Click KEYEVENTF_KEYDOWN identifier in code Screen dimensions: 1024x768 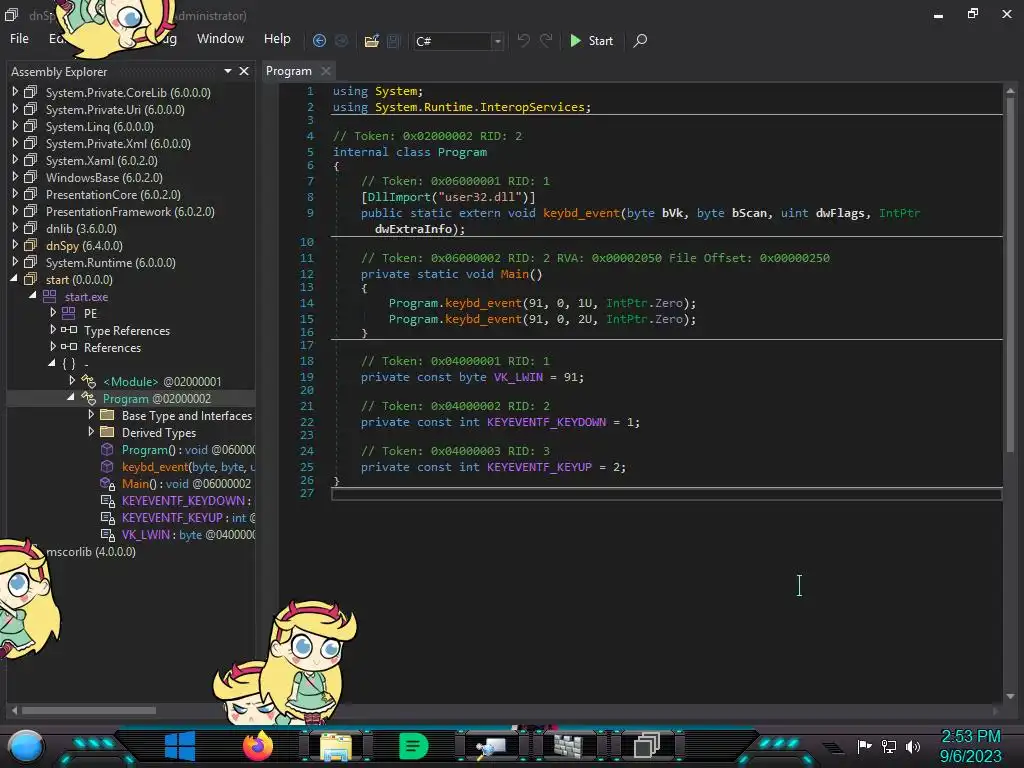(546, 422)
